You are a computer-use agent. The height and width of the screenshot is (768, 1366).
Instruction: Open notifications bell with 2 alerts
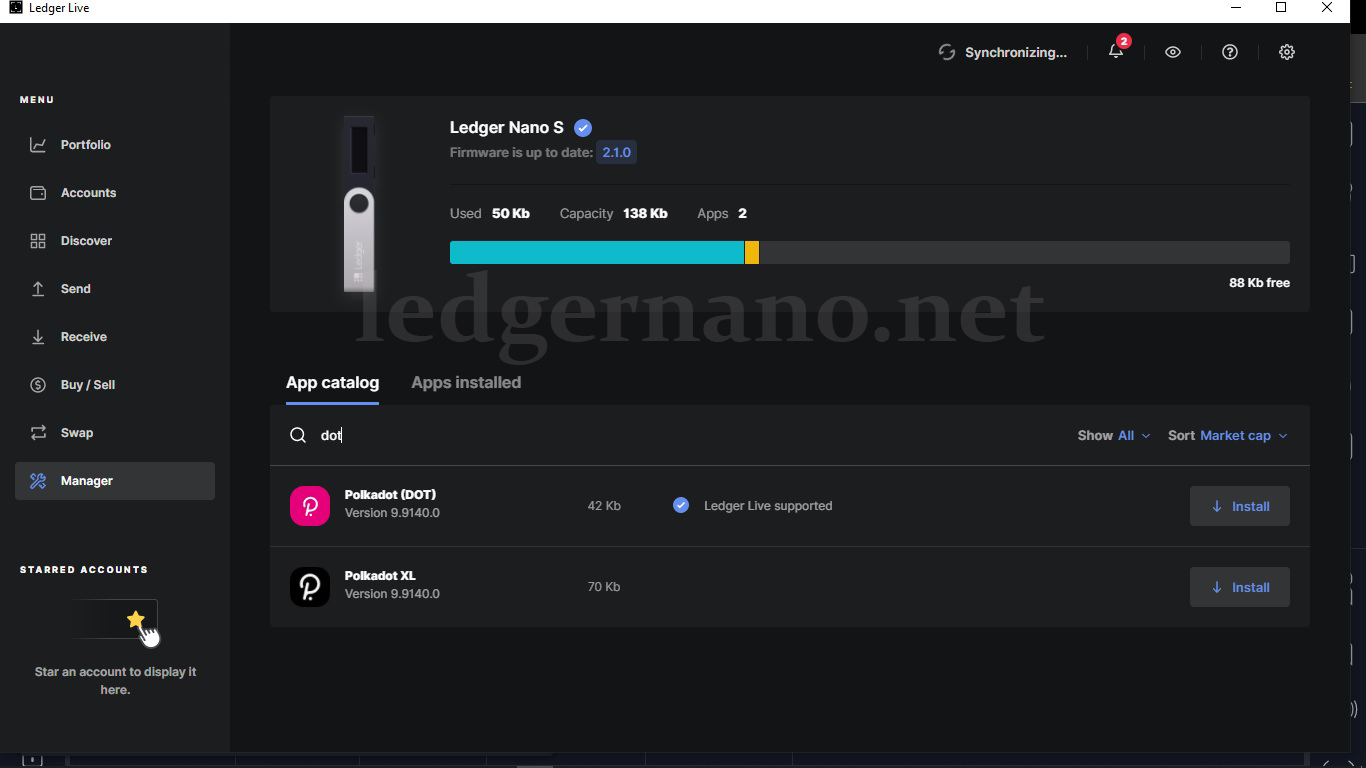coord(1117,51)
